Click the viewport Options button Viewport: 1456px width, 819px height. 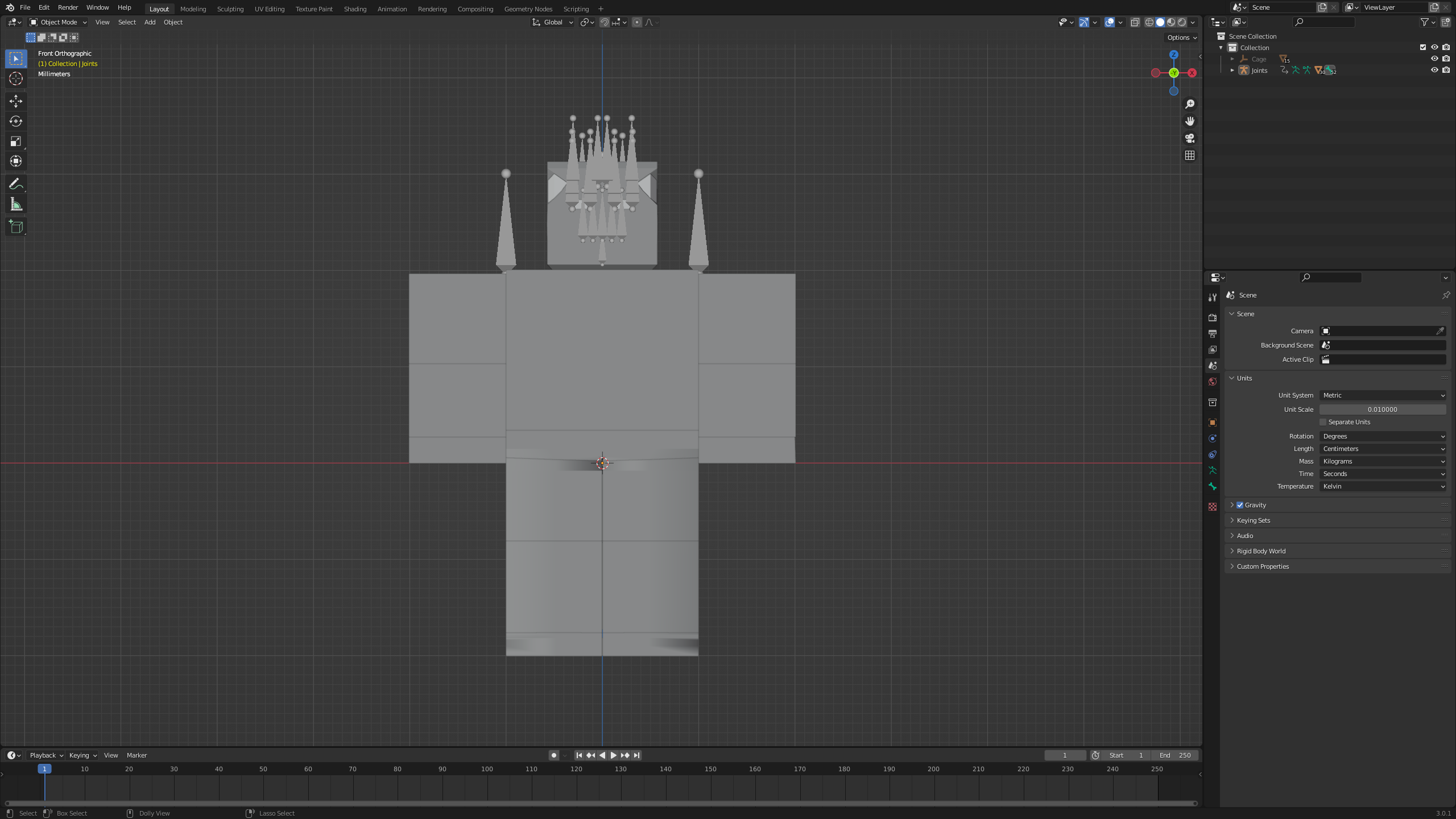pos(1182,38)
